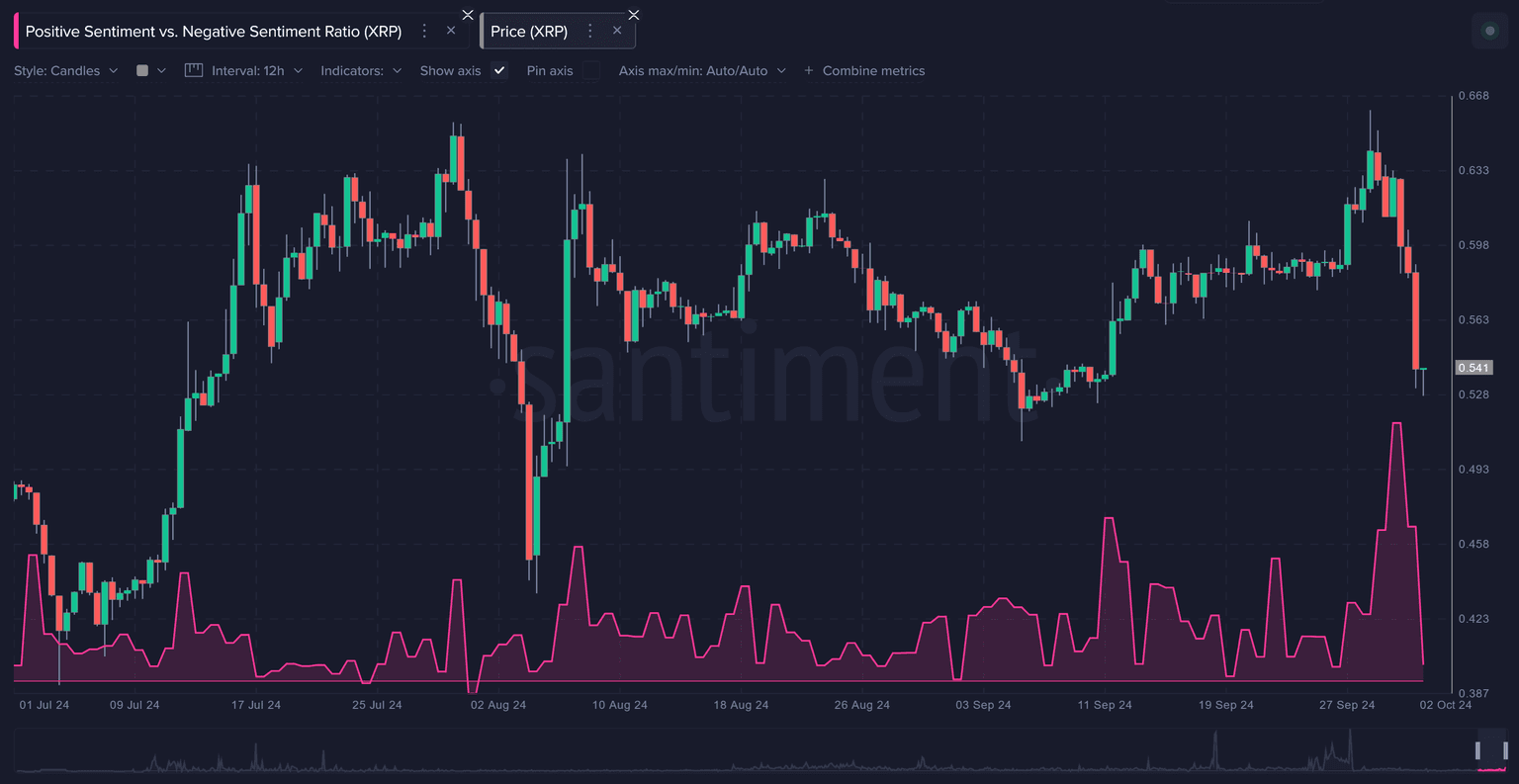
Task: Open the Interval: 12h dropdown
Action: (256, 70)
